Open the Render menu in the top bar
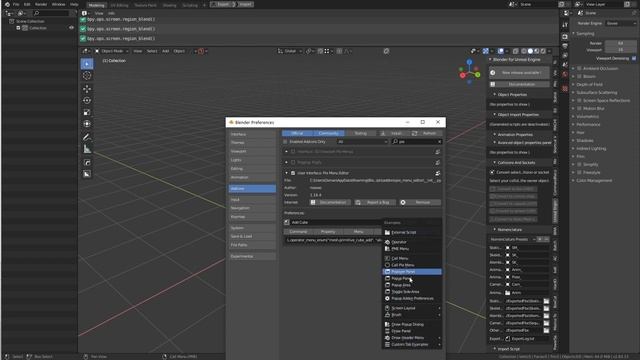640x360 pixels. (40, 4)
